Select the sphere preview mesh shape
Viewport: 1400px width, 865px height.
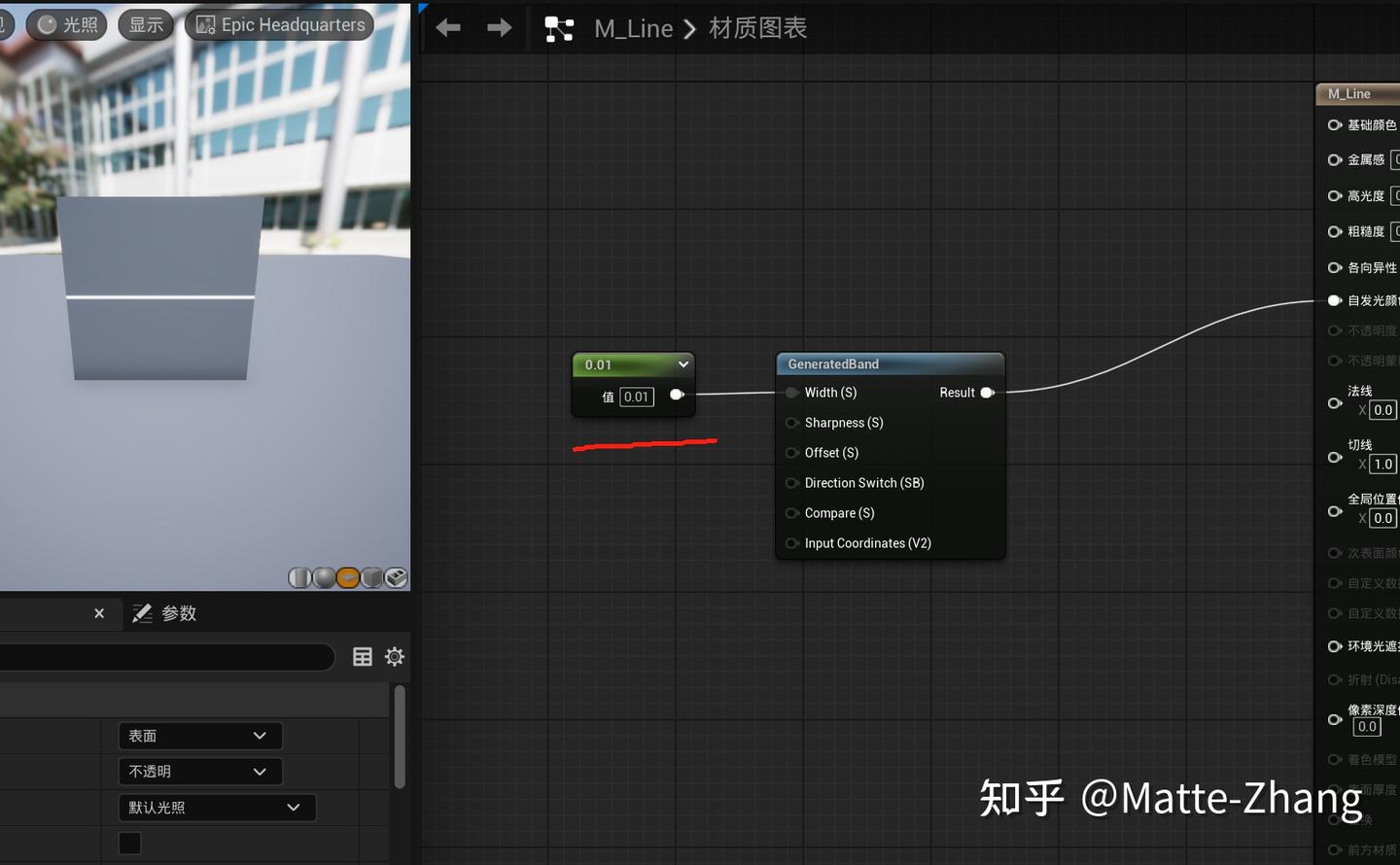tap(323, 577)
